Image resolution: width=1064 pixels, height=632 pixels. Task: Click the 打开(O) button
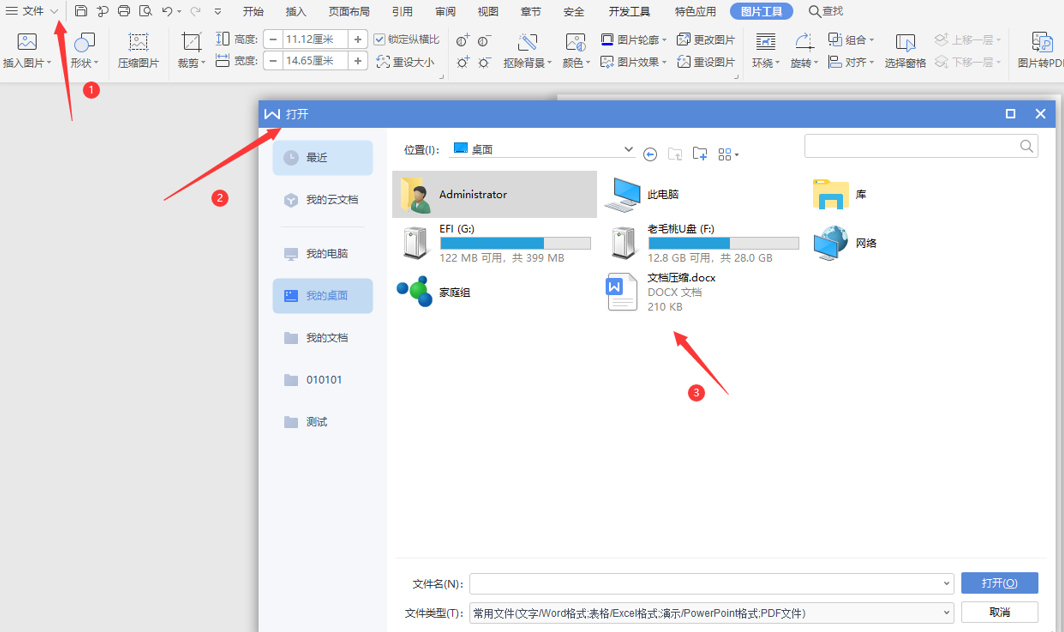pos(1000,583)
